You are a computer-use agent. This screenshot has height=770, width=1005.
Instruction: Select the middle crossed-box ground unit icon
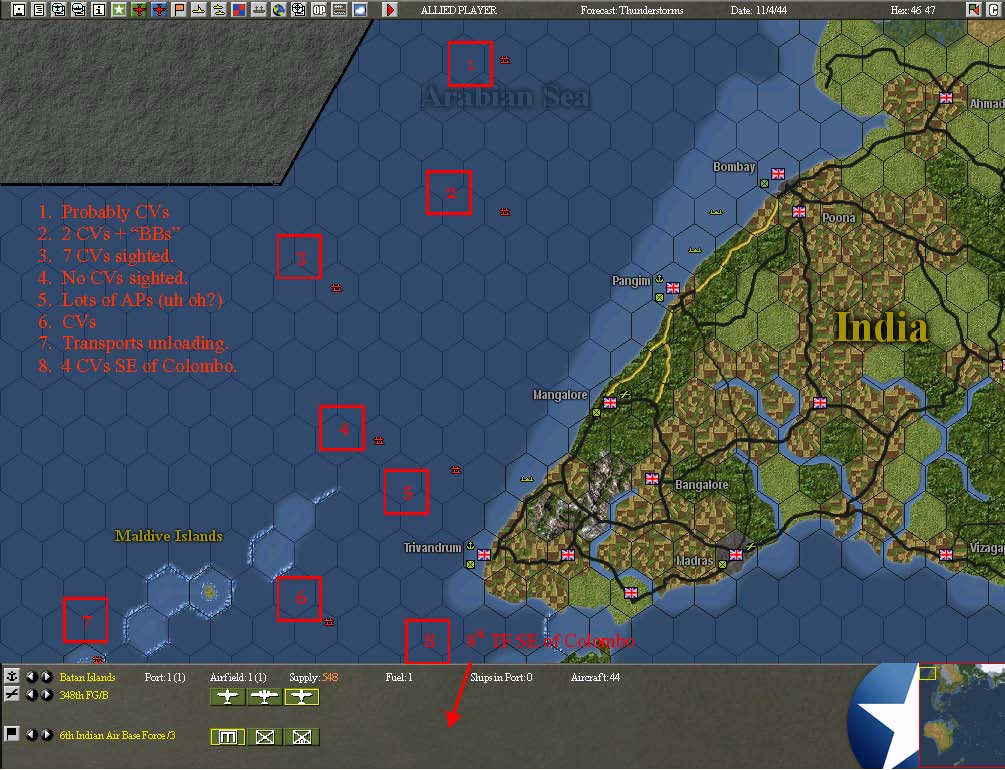(x=265, y=737)
